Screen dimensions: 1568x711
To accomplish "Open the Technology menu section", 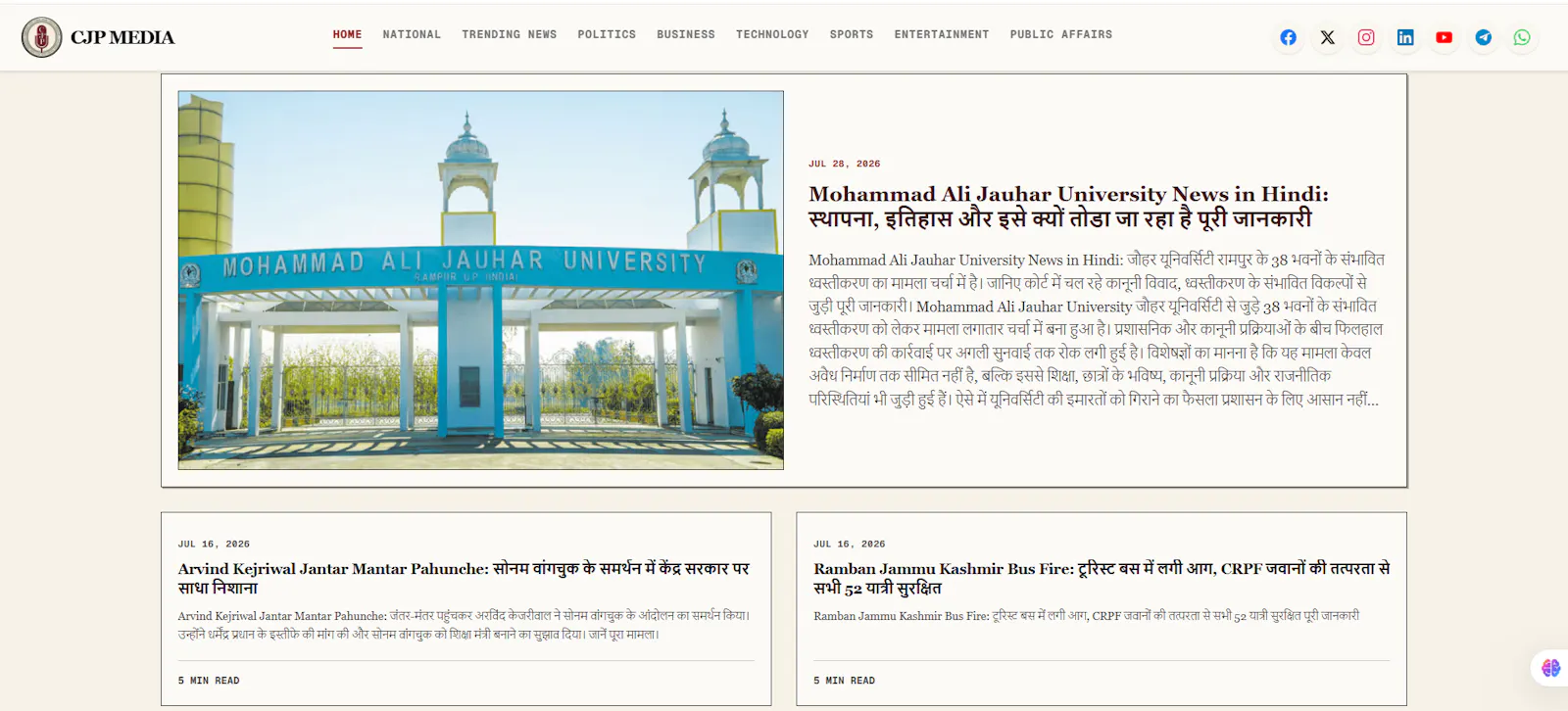I will (772, 34).
